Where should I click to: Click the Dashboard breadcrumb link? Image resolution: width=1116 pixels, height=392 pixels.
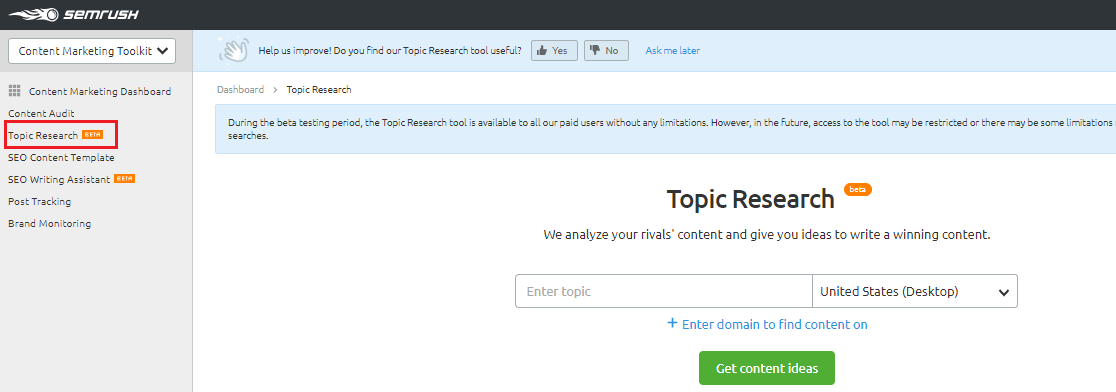(241, 90)
